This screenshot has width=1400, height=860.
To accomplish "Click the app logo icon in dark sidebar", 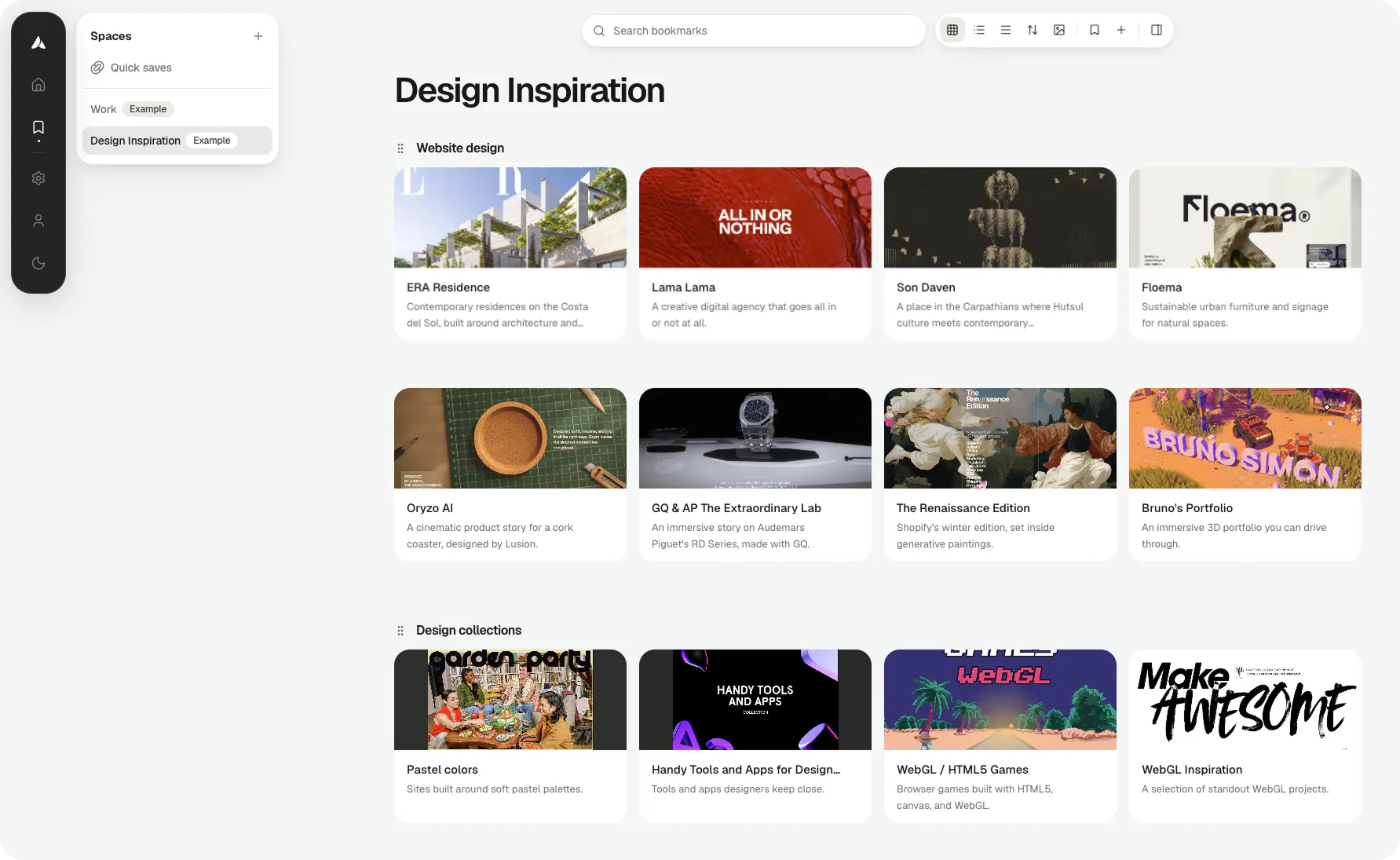I will tap(38, 42).
